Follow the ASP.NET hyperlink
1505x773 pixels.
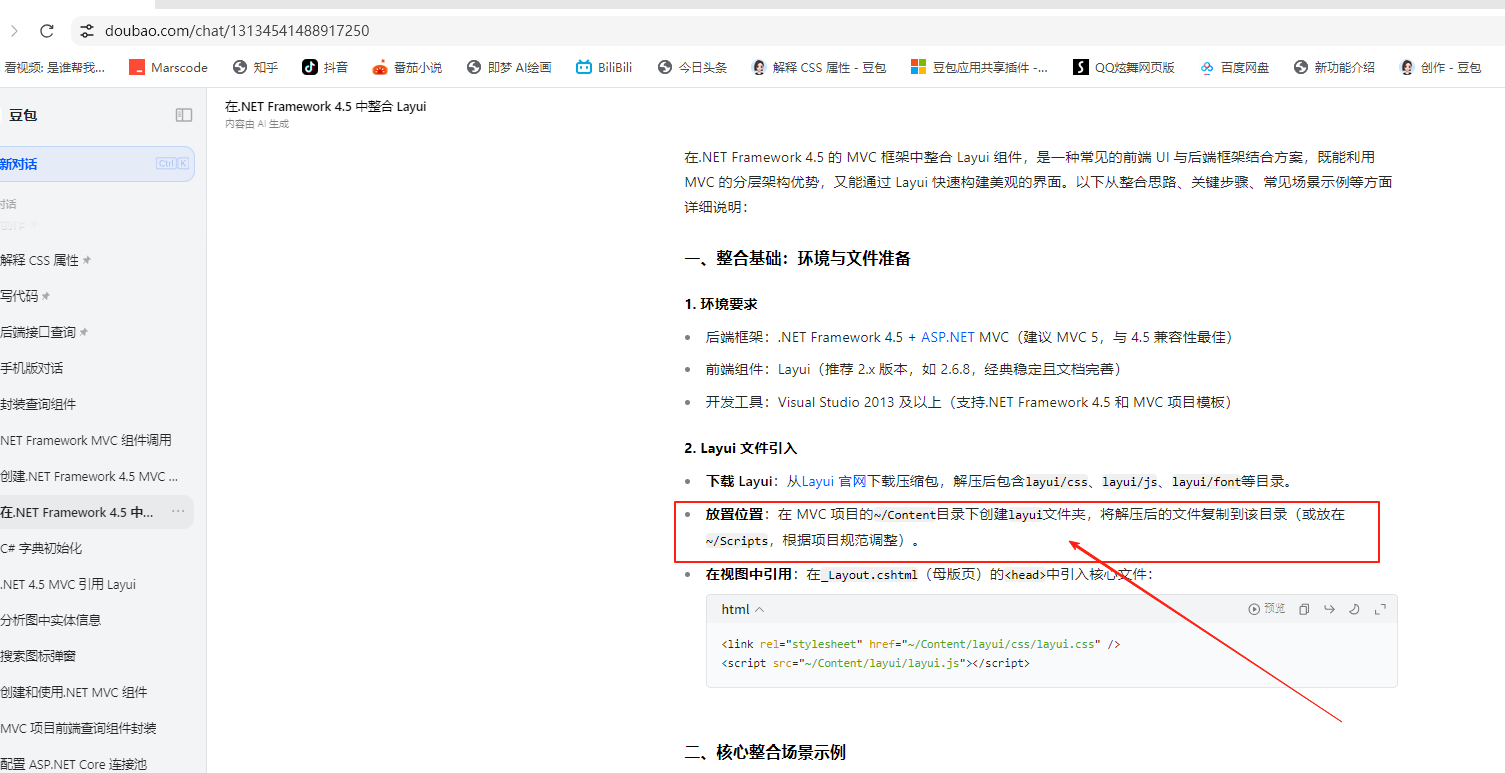point(948,338)
